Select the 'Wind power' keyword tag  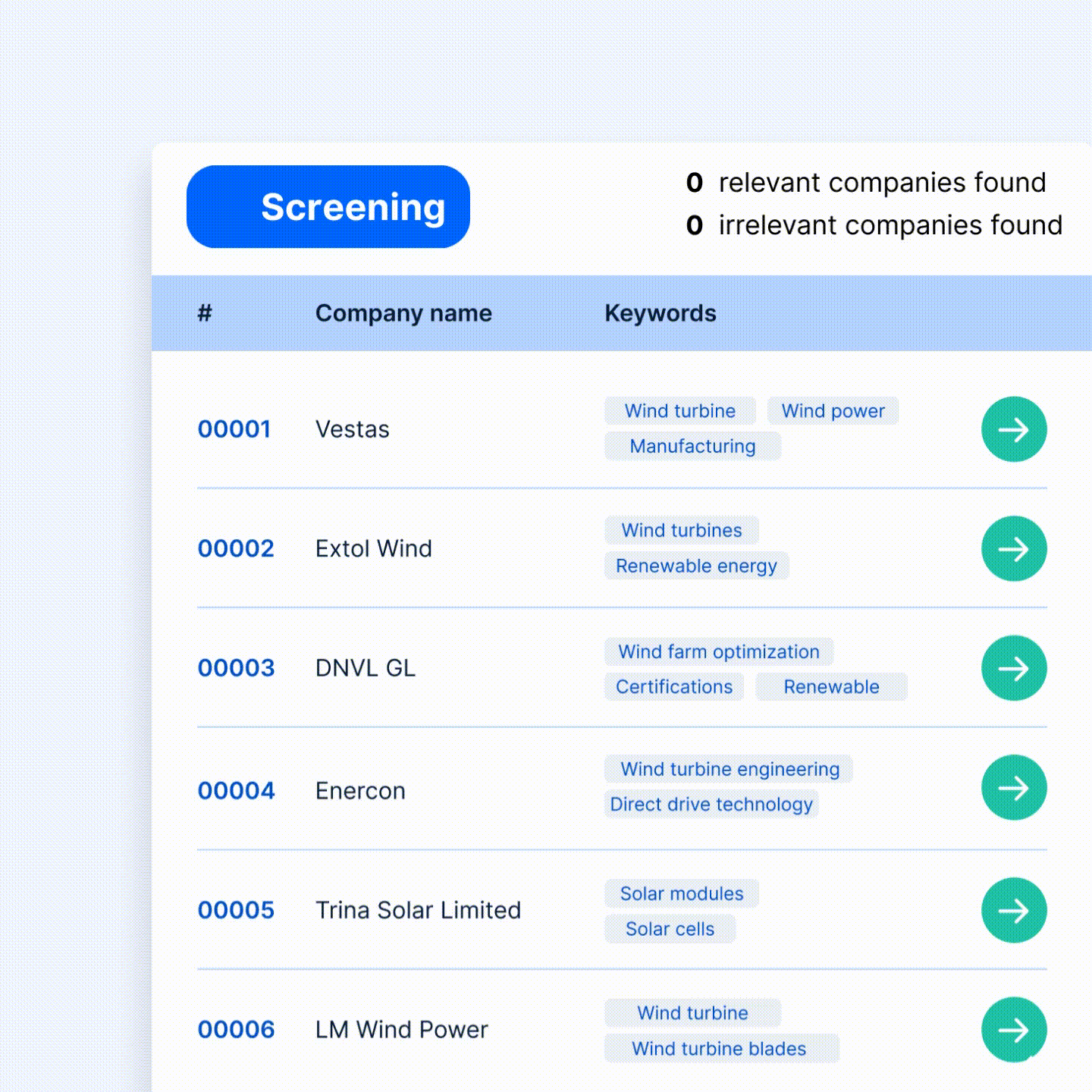click(833, 411)
